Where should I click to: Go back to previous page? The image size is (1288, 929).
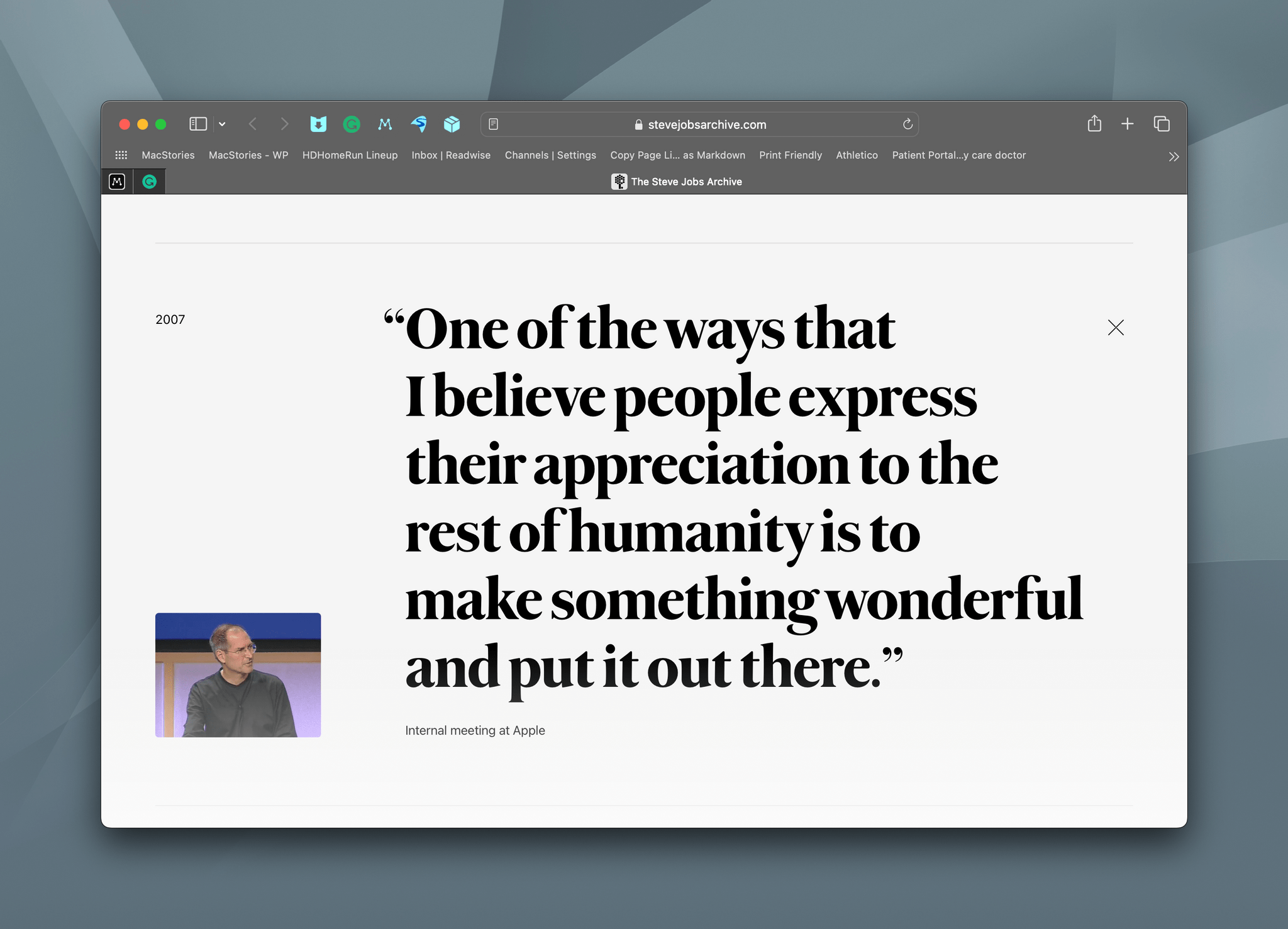253,124
